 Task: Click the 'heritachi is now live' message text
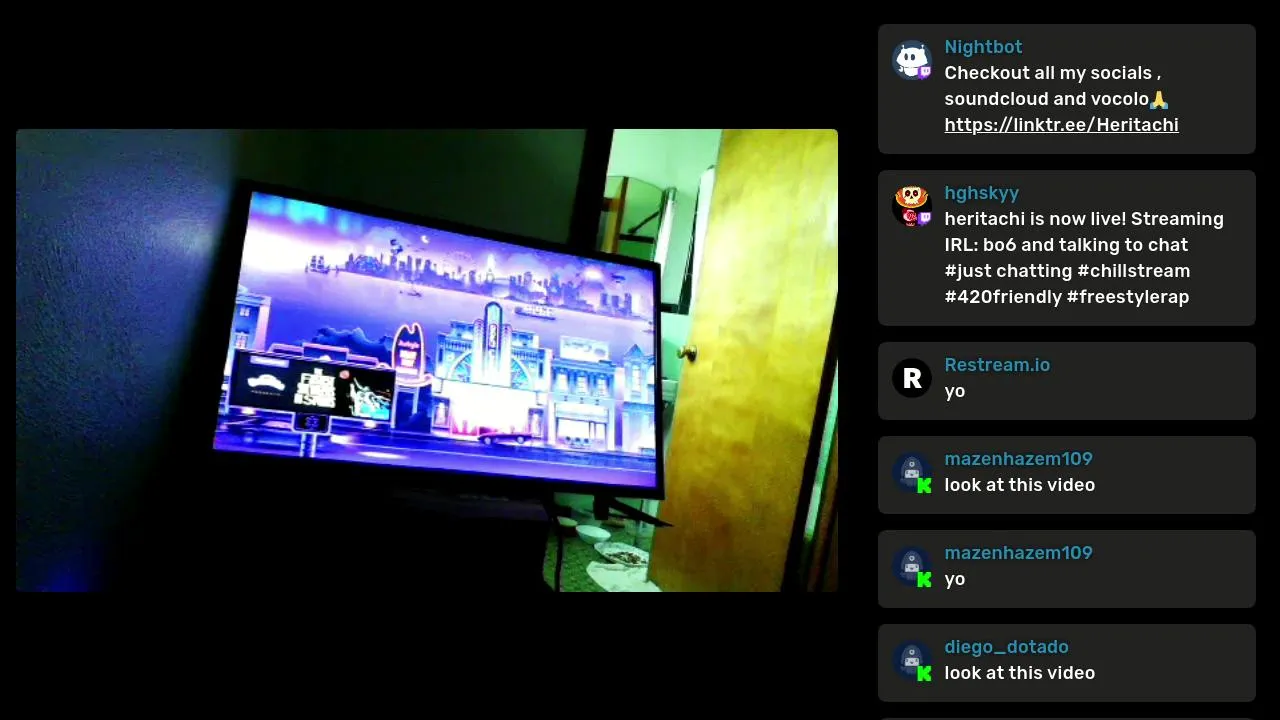click(x=1084, y=258)
